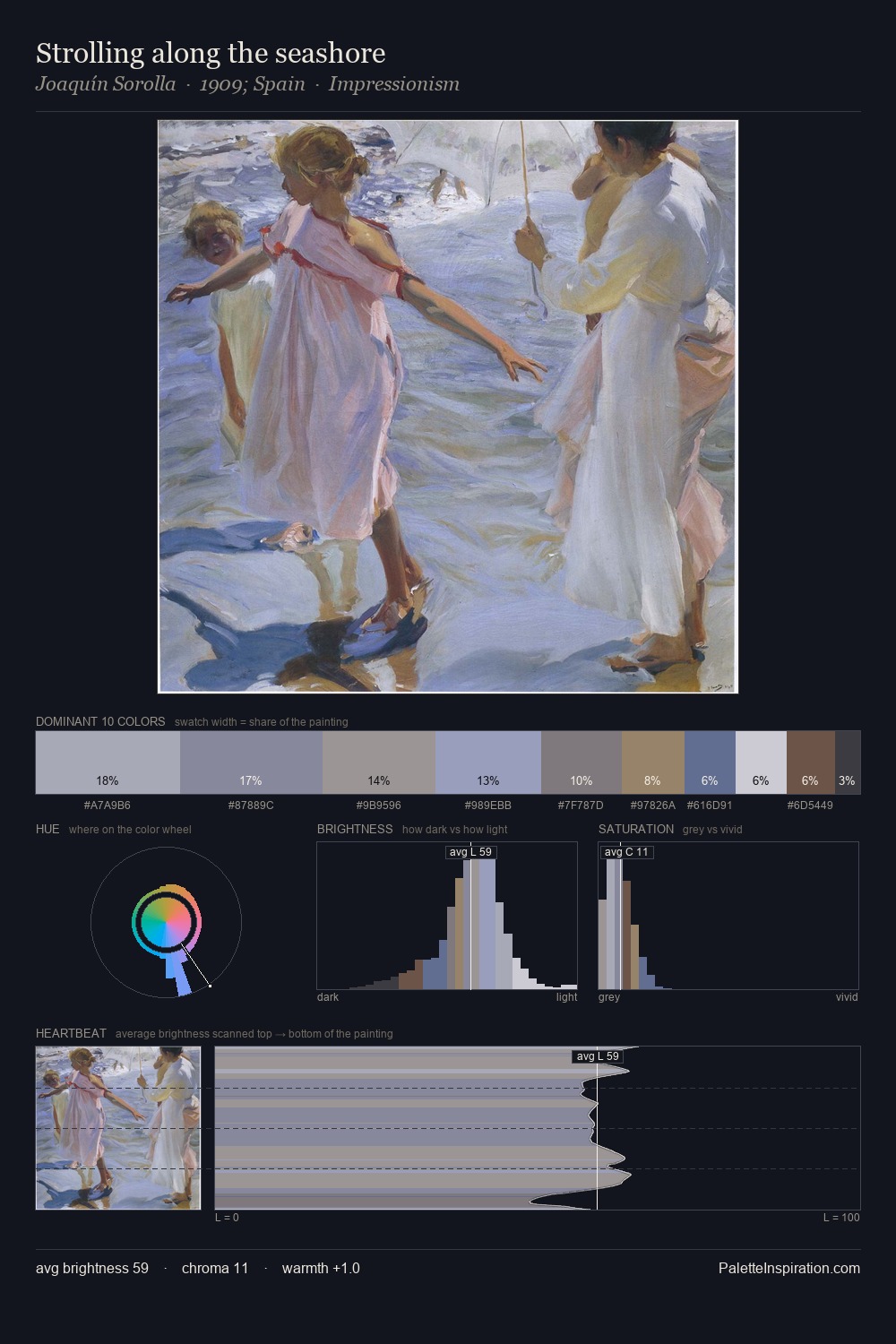Click the saturation histogram chart

(728, 916)
